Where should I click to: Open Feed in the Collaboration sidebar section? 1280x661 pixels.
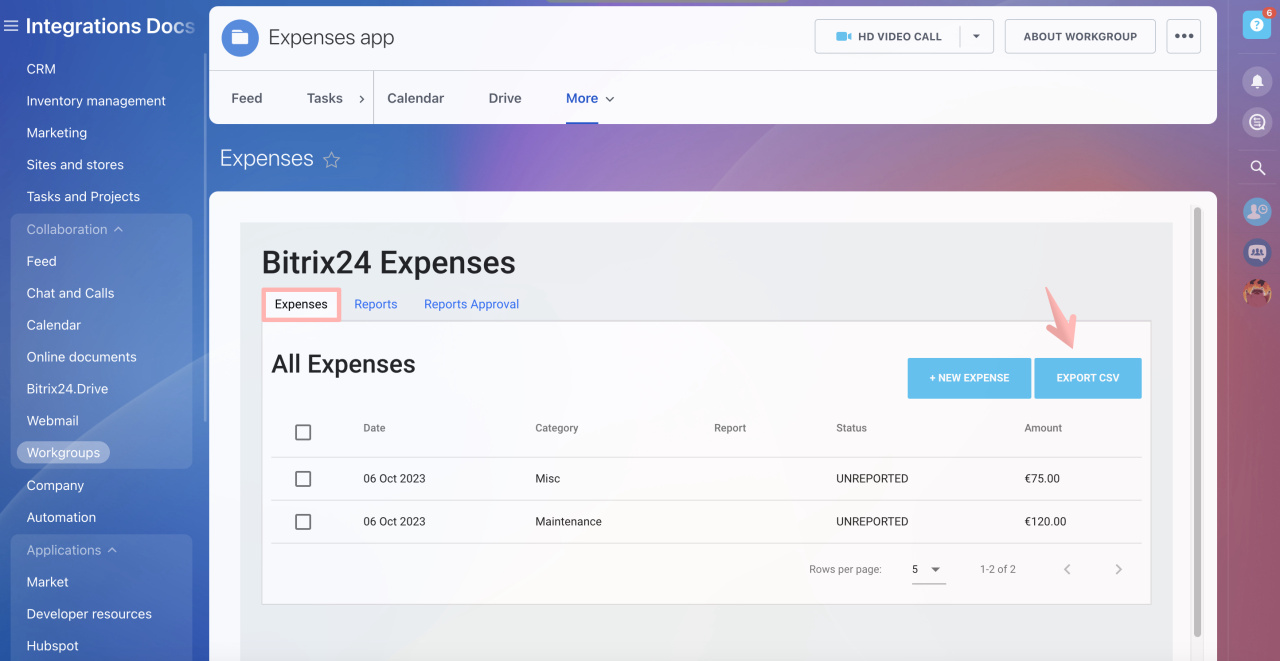(41, 261)
